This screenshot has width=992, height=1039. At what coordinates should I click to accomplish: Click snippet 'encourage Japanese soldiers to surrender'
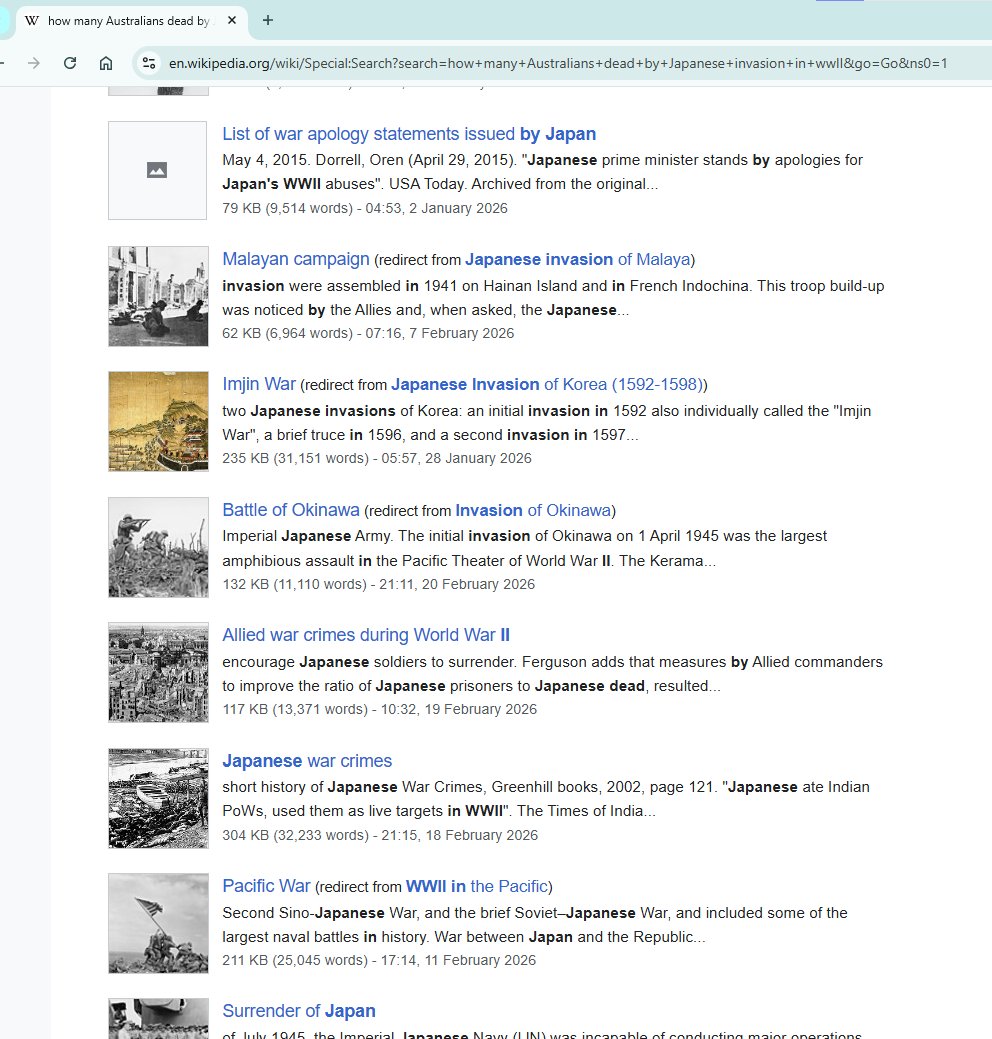pyautogui.click(x=553, y=674)
